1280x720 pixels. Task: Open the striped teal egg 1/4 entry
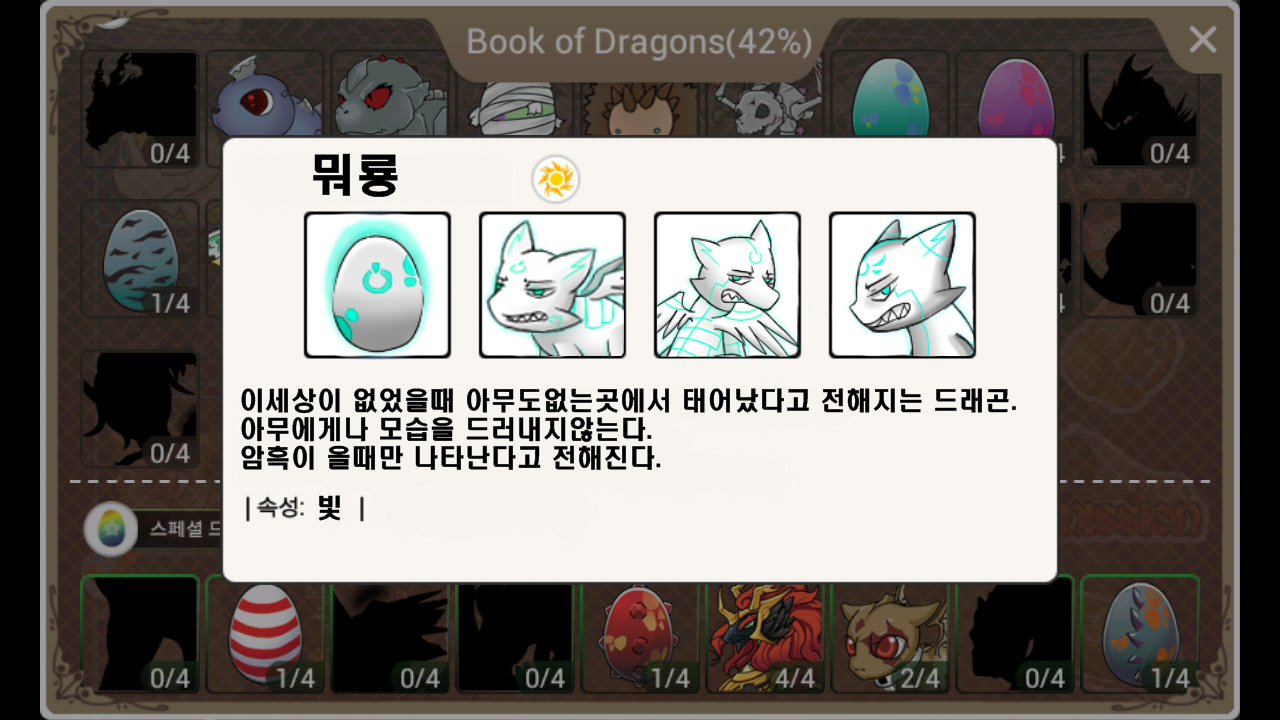[x=140, y=260]
